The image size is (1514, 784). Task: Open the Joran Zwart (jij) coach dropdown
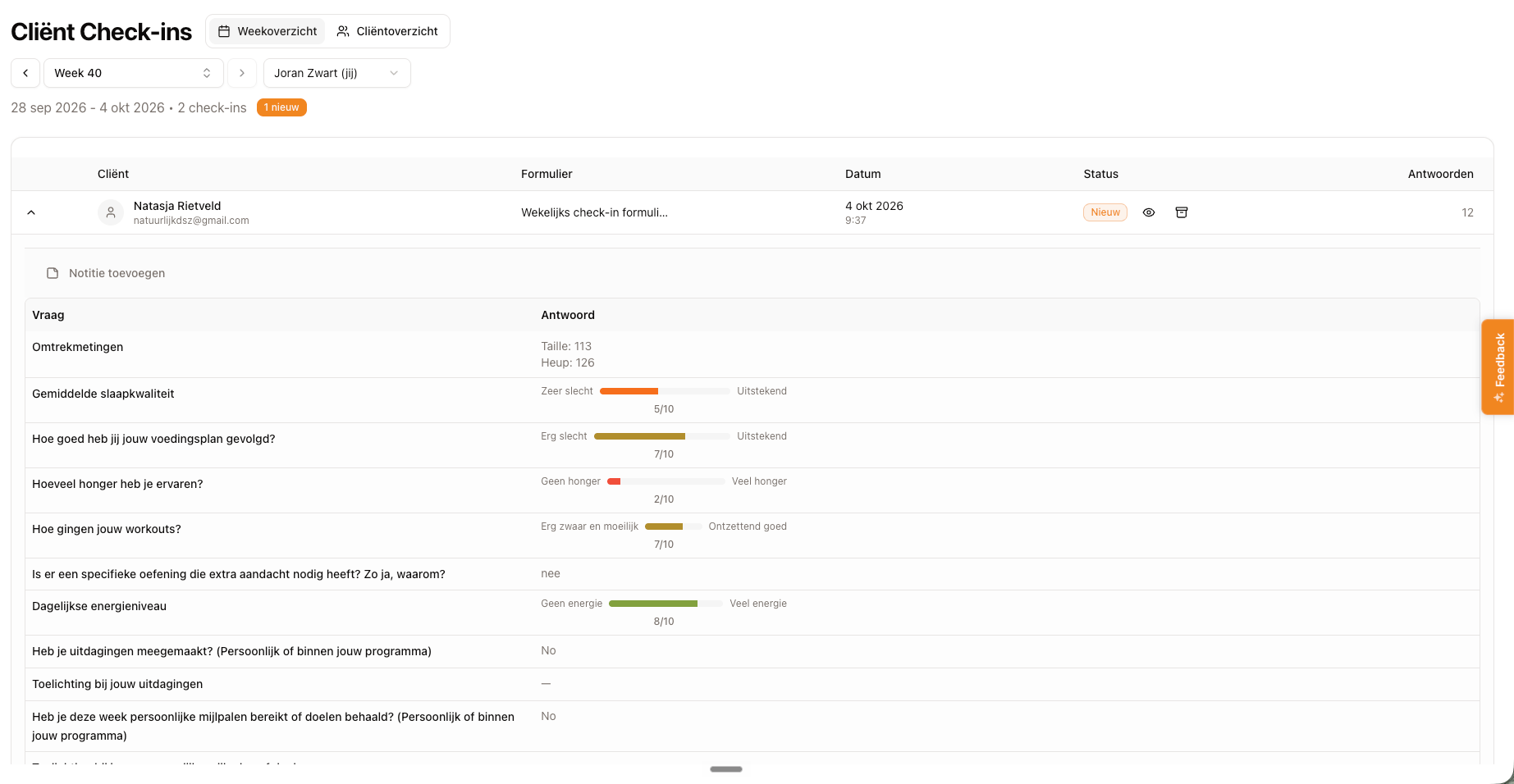pos(337,73)
